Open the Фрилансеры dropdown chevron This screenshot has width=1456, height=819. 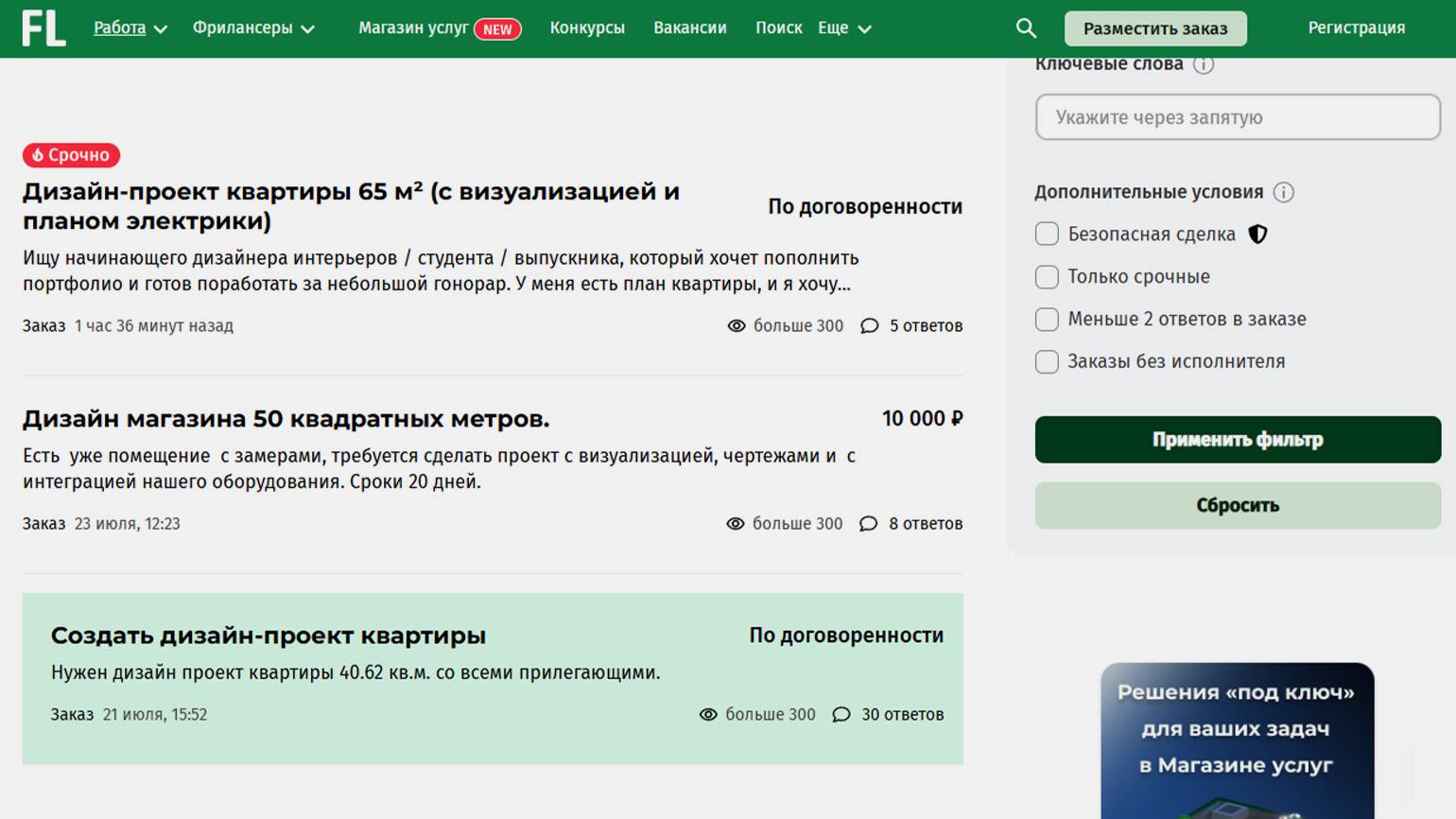point(307,29)
